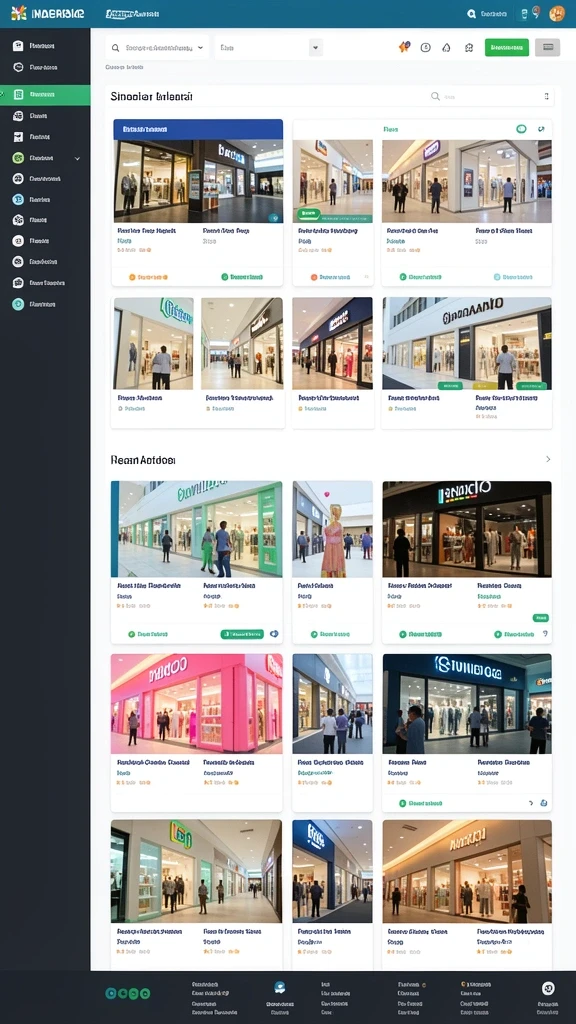This screenshot has height=1024, width=576.
Task: Click the orange star icon in the toolbar
Action: tap(404, 47)
